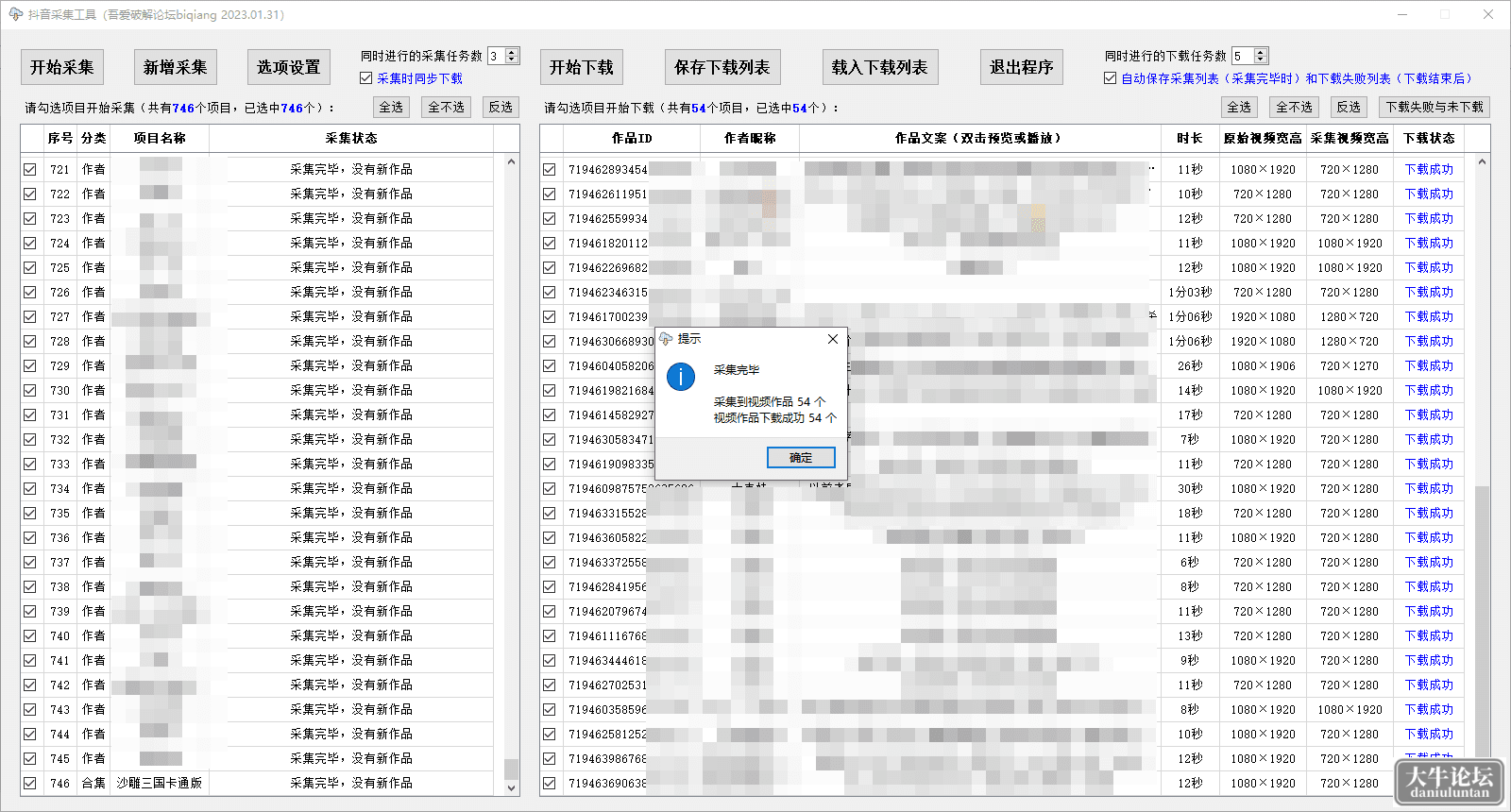The width and height of the screenshot is (1511, 812).
Task: Uncheck collection row 735
Action: coord(30,514)
